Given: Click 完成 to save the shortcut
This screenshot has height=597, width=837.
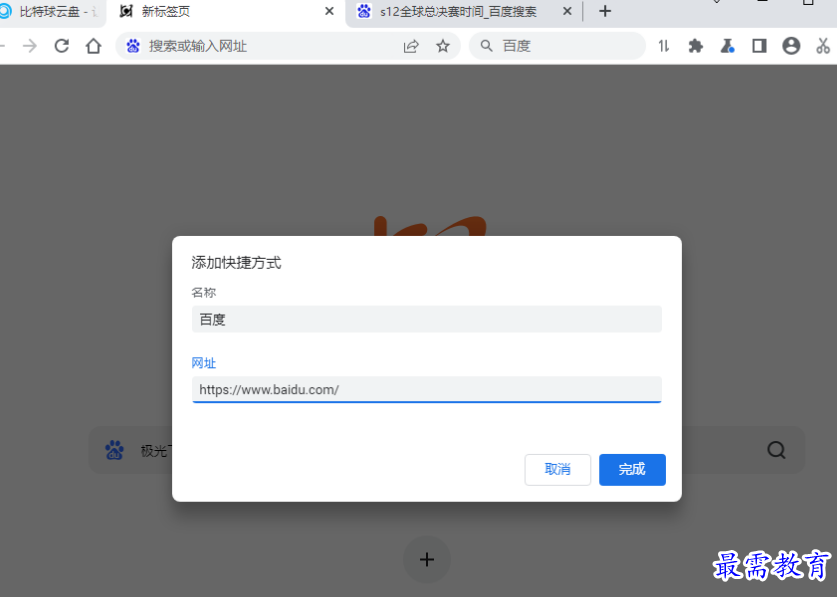Looking at the screenshot, I should [632, 469].
